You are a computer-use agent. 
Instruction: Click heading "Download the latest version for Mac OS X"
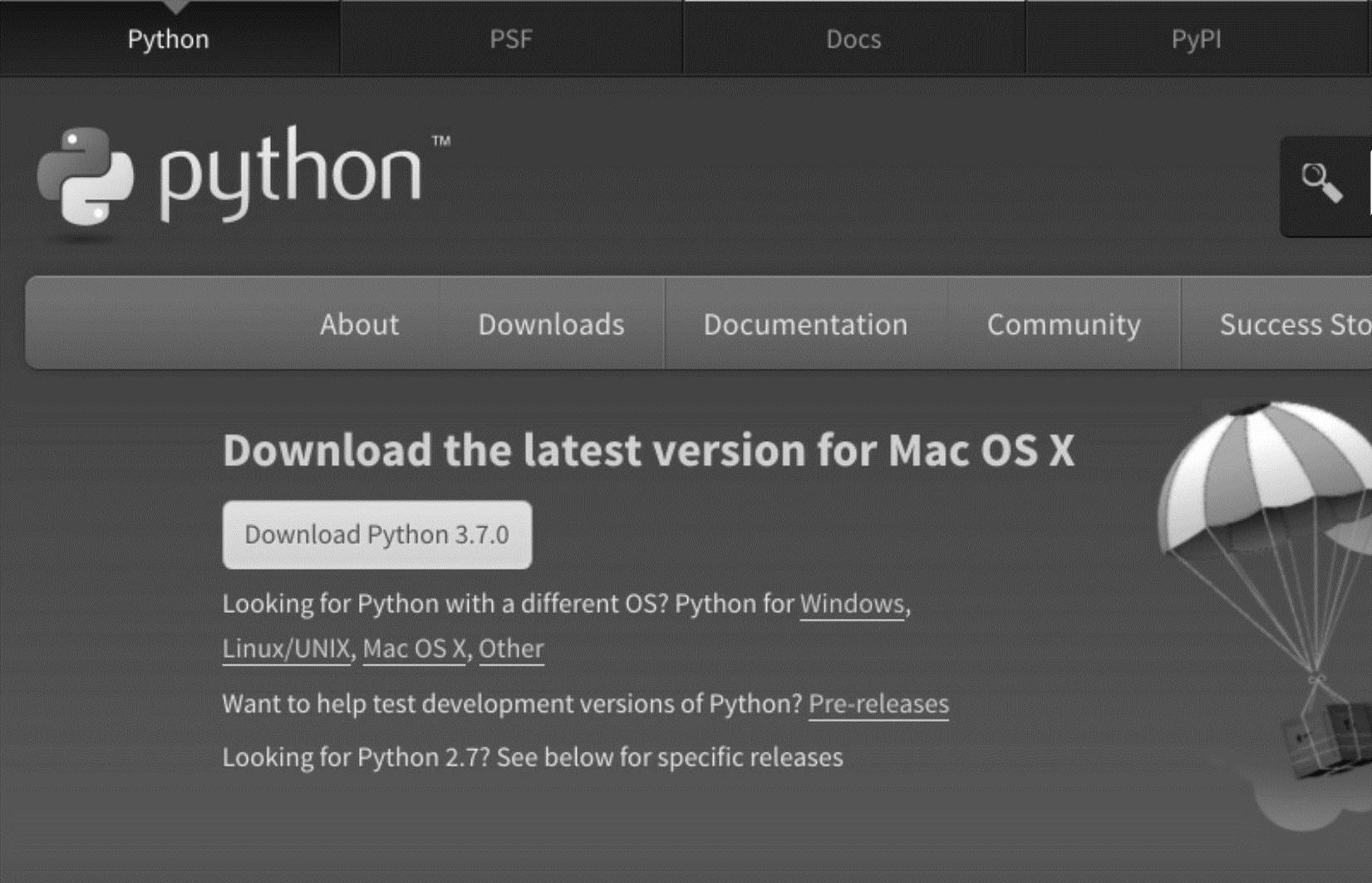[x=648, y=450]
